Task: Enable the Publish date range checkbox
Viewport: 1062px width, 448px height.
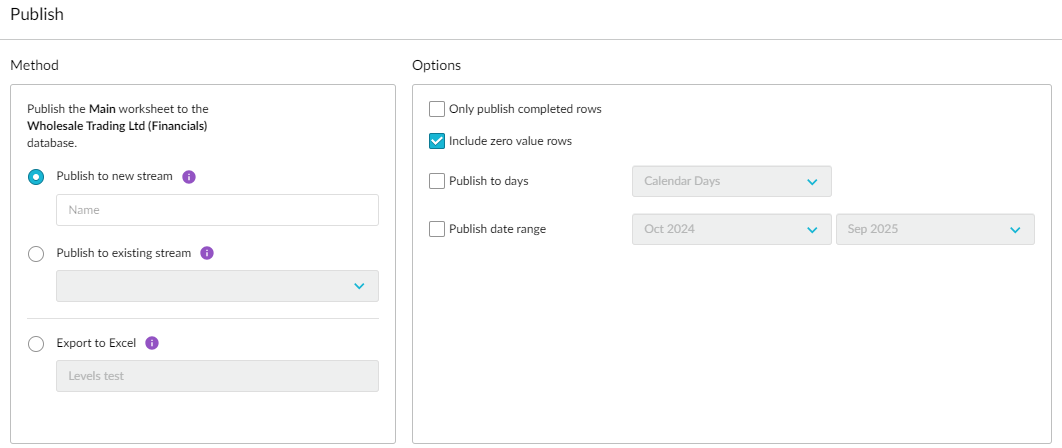Action: (437, 229)
